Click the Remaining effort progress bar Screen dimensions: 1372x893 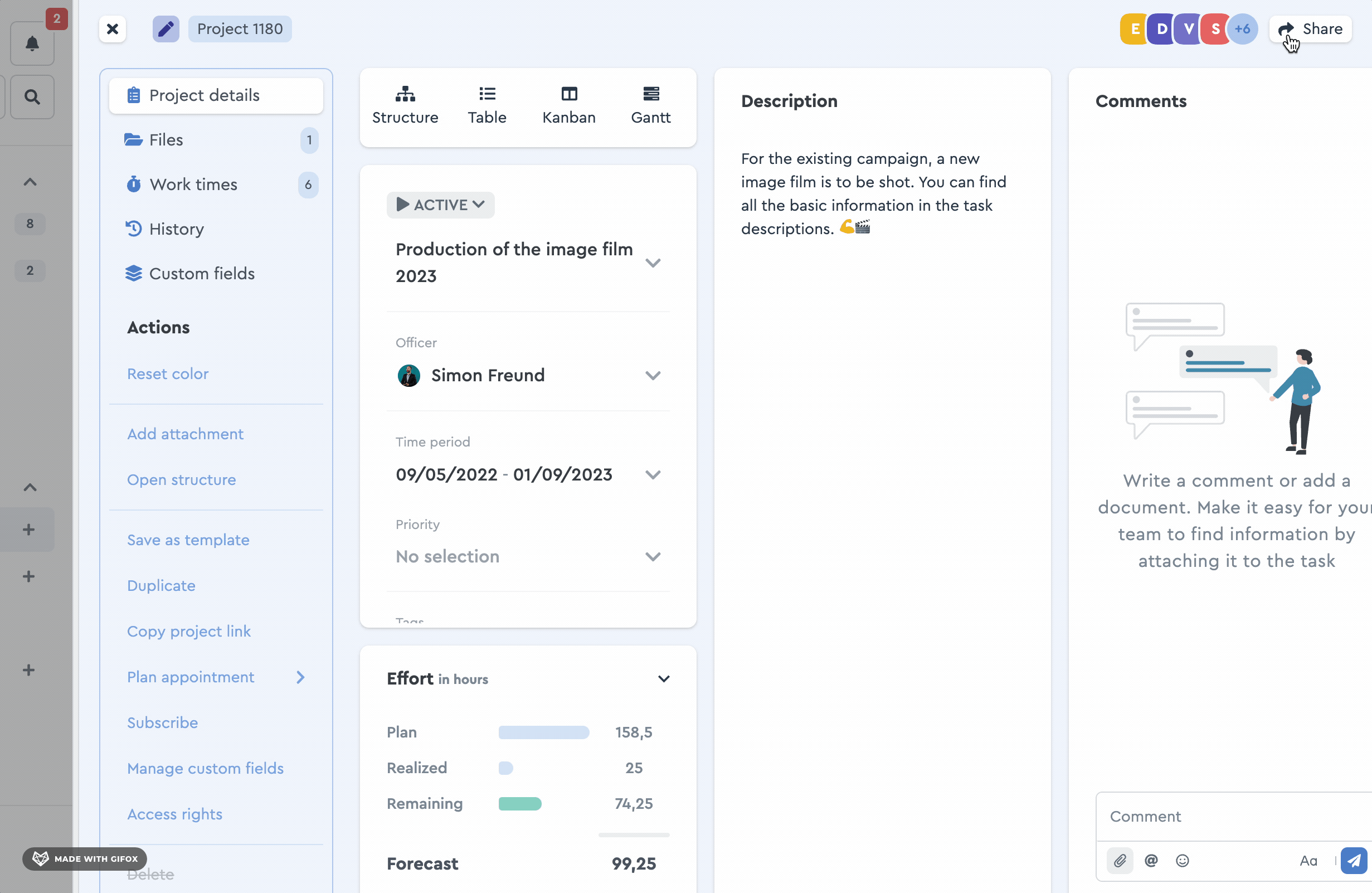point(520,804)
